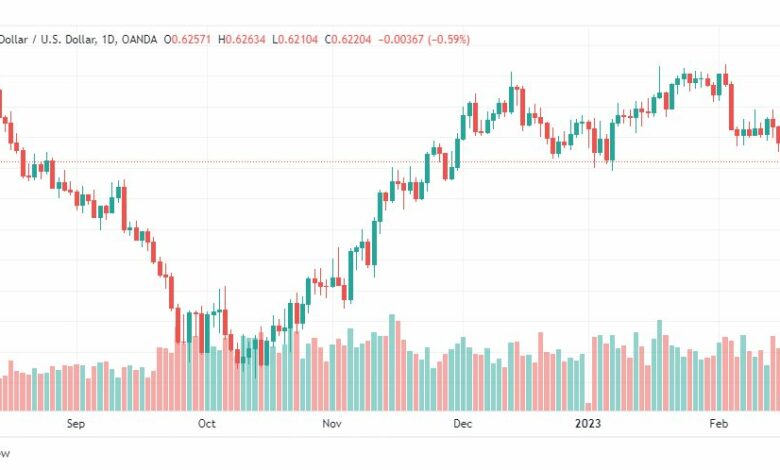This screenshot has width=780, height=470.
Task: Select the close price value C0.62204
Action: [348, 39]
